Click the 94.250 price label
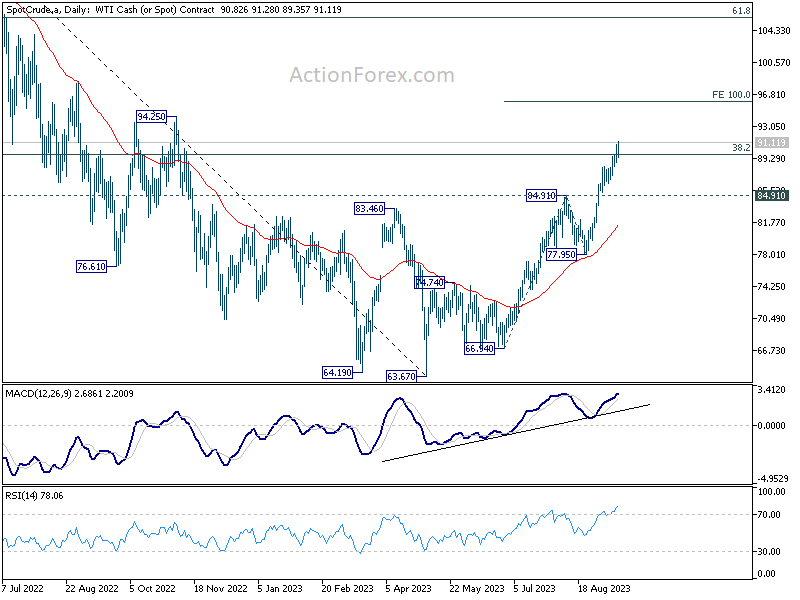This screenshot has width=800, height=600. pyautogui.click(x=152, y=117)
